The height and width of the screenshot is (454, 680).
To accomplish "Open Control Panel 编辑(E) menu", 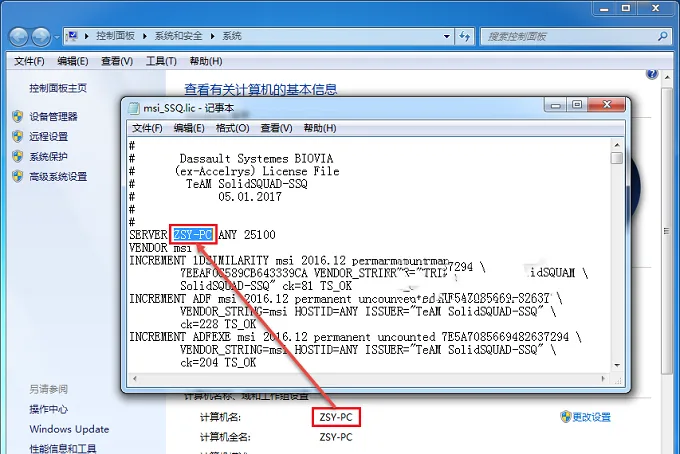I will (x=73, y=61).
